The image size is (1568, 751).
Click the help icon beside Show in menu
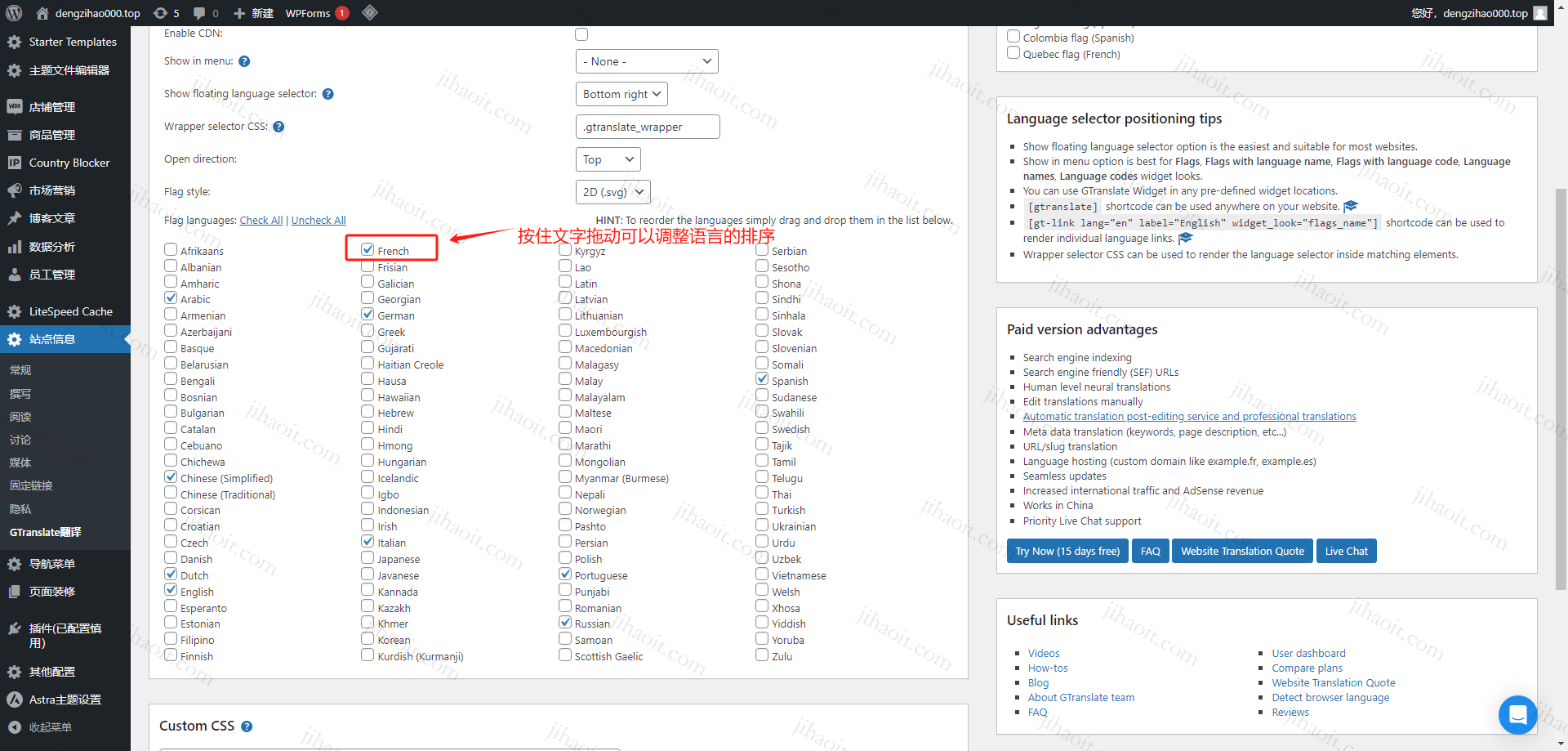pyautogui.click(x=244, y=61)
